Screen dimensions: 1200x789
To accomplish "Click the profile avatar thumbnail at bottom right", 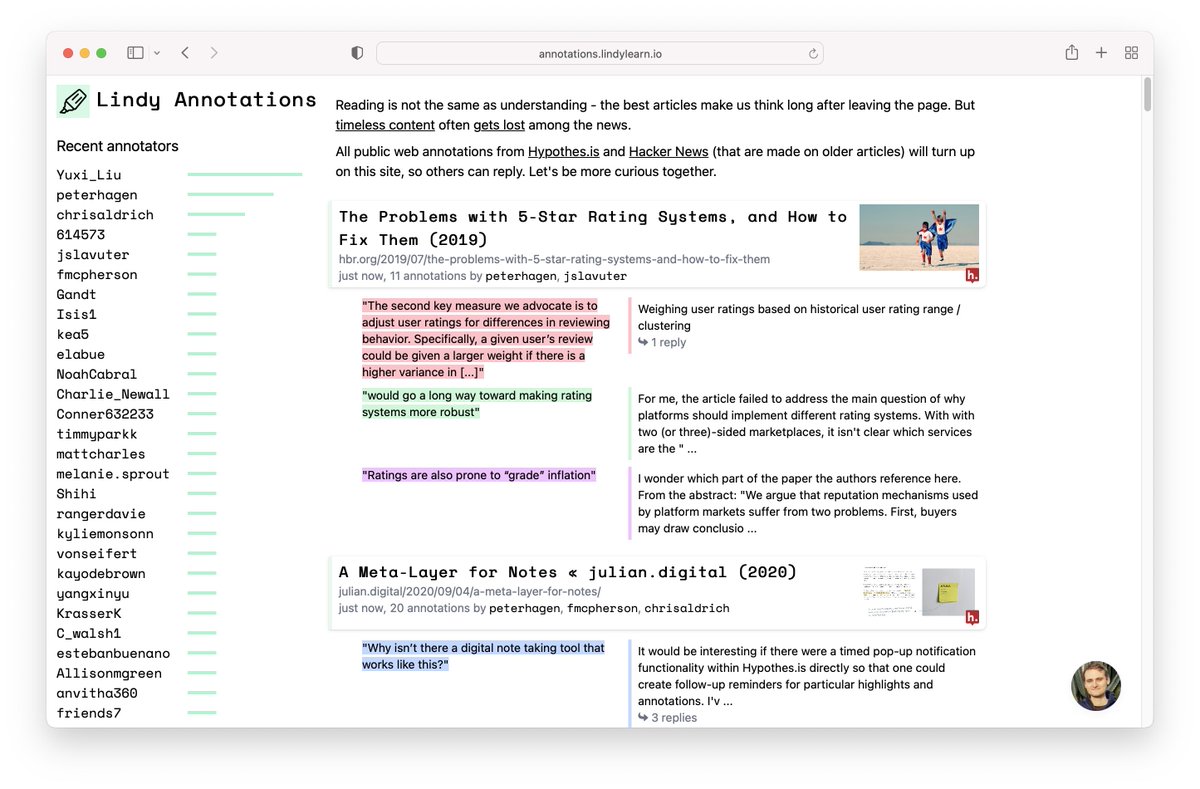I will click(x=1096, y=686).
